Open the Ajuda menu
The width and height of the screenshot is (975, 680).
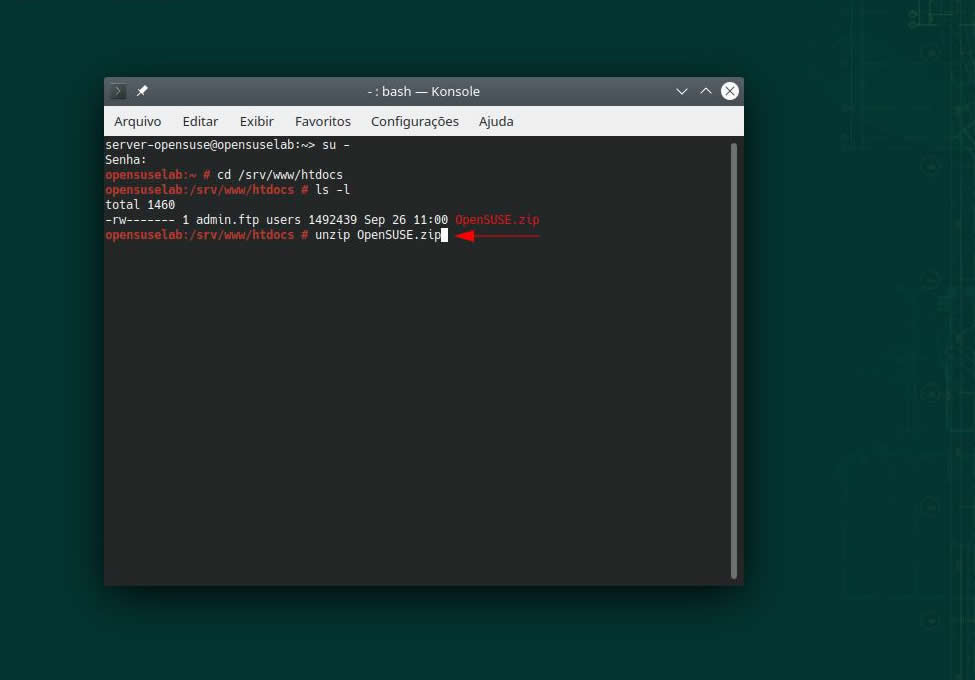tap(496, 121)
